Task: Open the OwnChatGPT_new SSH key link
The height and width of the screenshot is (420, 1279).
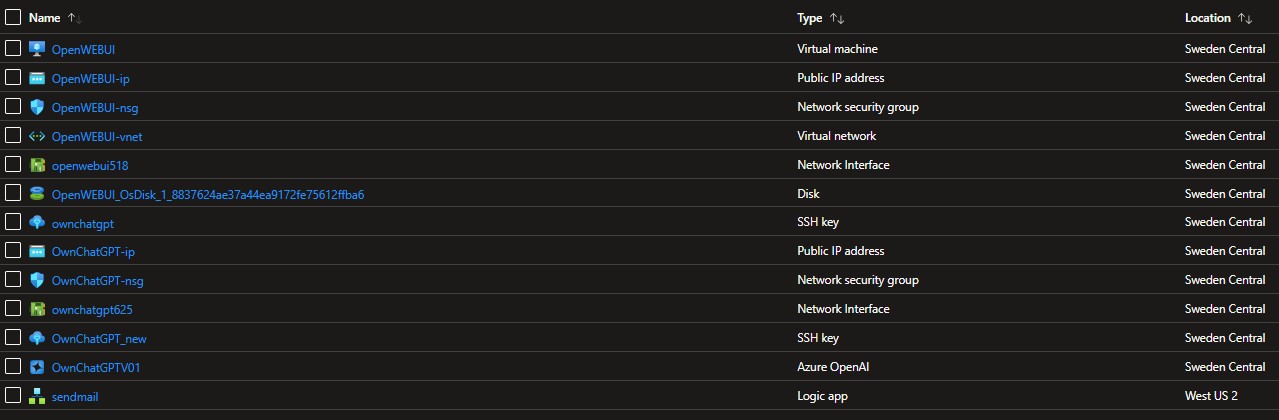Action: [x=99, y=338]
